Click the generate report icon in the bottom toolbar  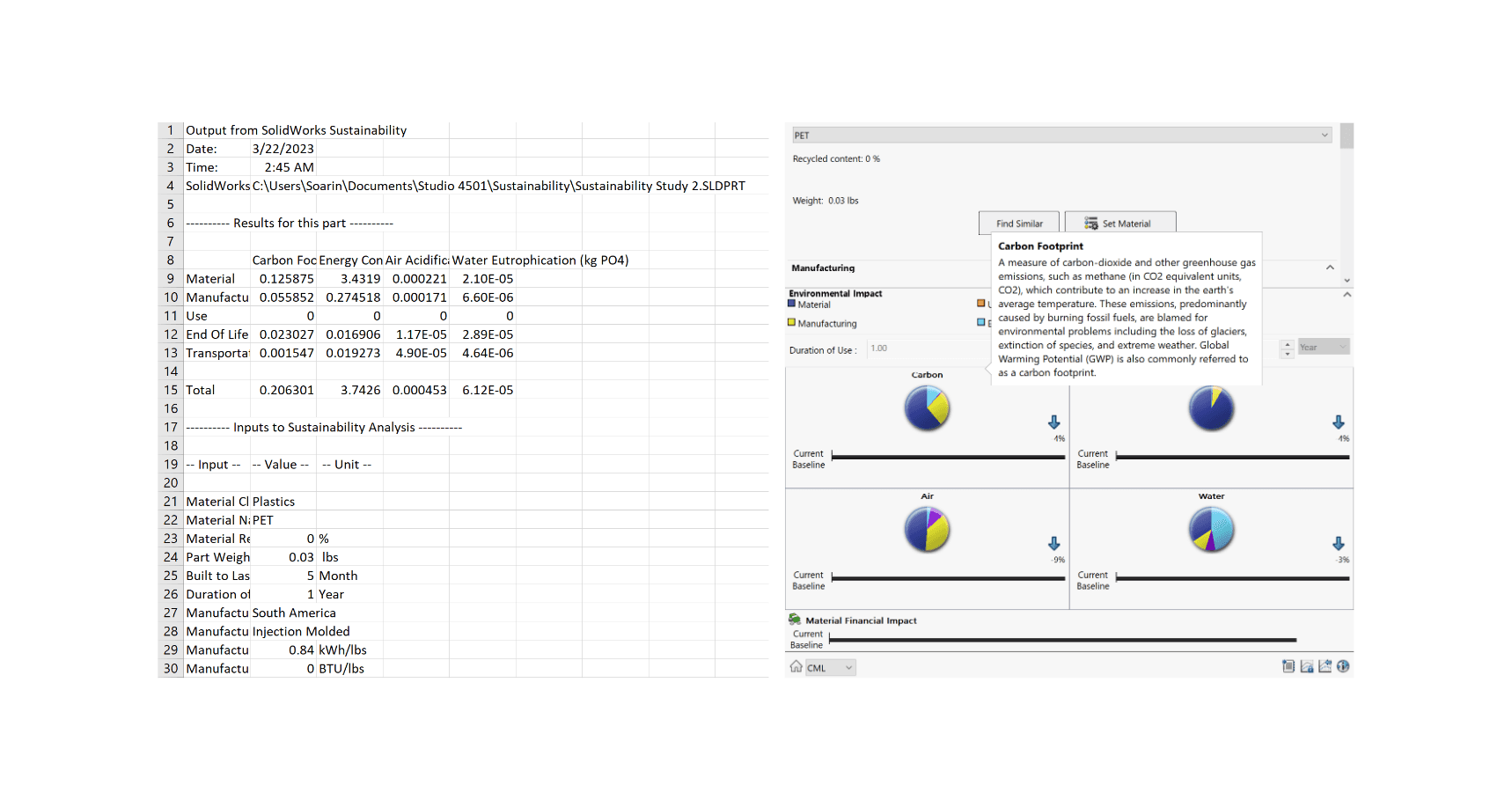pyautogui.click(x=1288, y=666)
